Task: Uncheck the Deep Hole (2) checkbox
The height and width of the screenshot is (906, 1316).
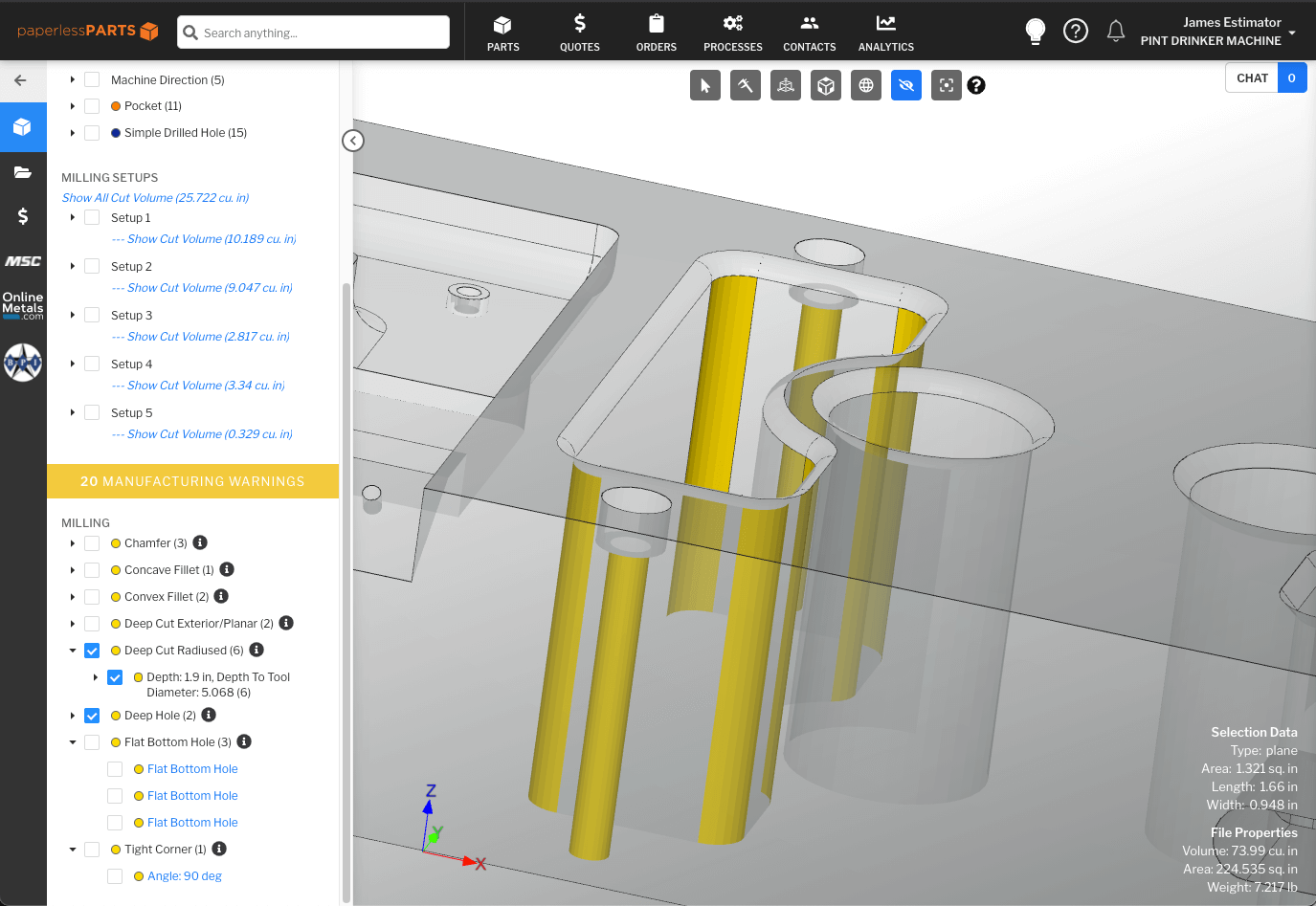Action: click(92, 716)
